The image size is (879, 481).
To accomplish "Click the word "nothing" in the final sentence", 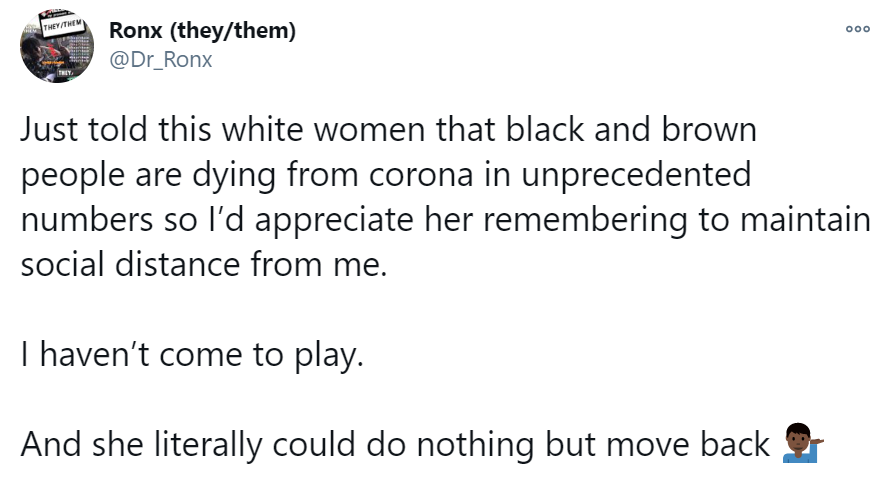I will pyautogui.click(x=475, y=446).
